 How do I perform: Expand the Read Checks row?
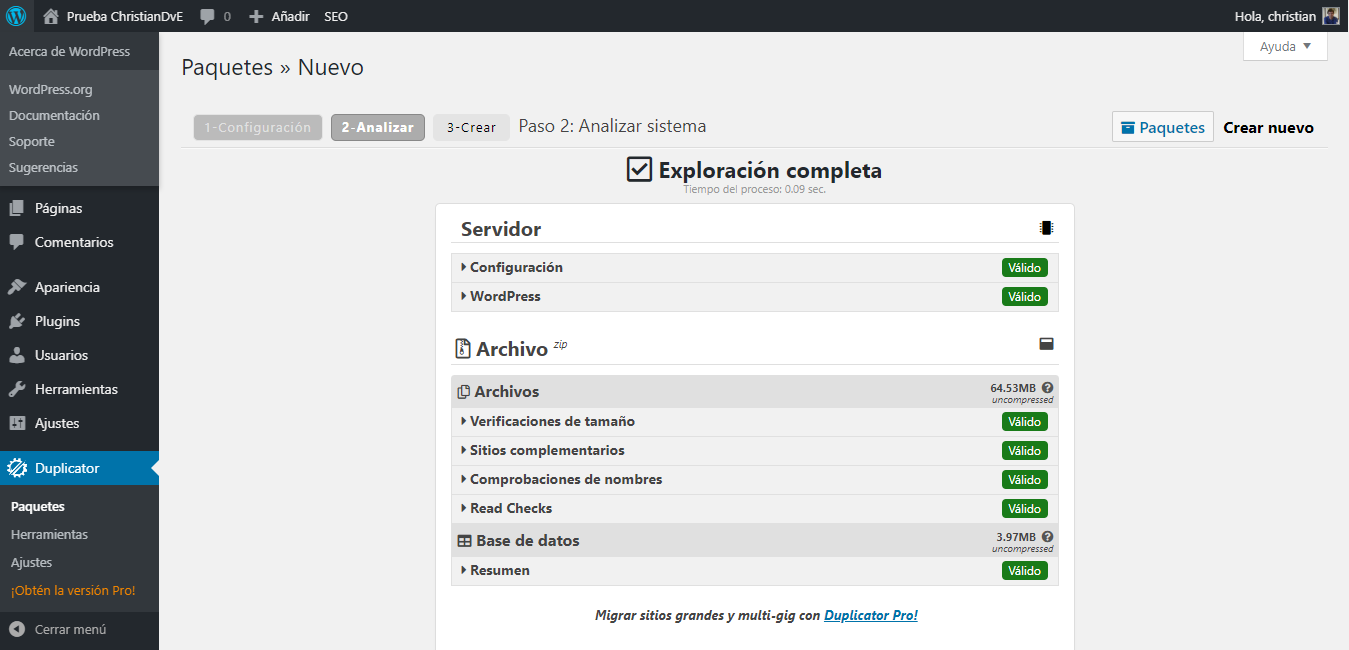pos(755,509)
